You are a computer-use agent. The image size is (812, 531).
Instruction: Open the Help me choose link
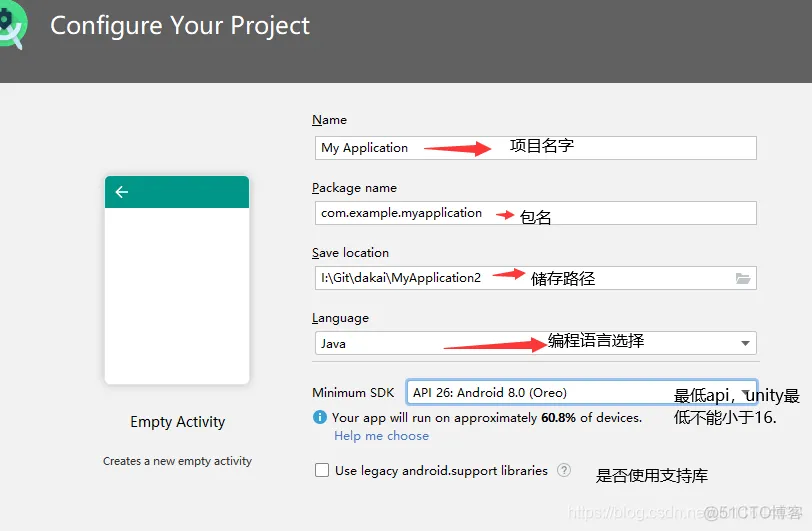click(x=382, y=436)
